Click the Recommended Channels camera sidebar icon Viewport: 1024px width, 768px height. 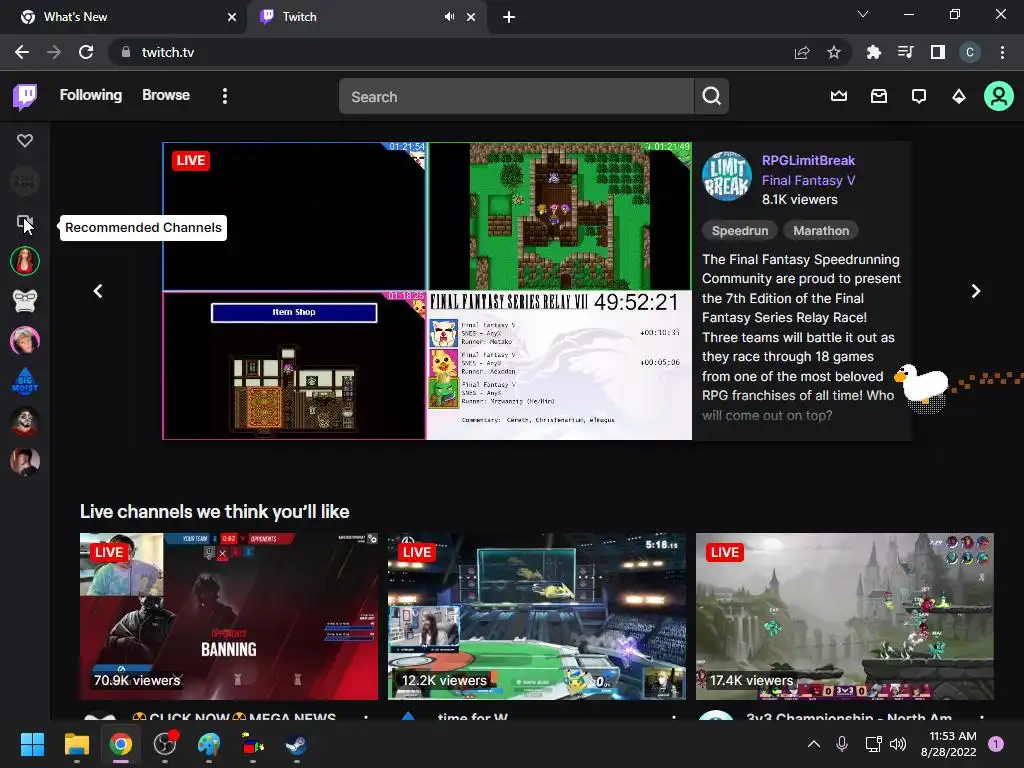point(25,223)
